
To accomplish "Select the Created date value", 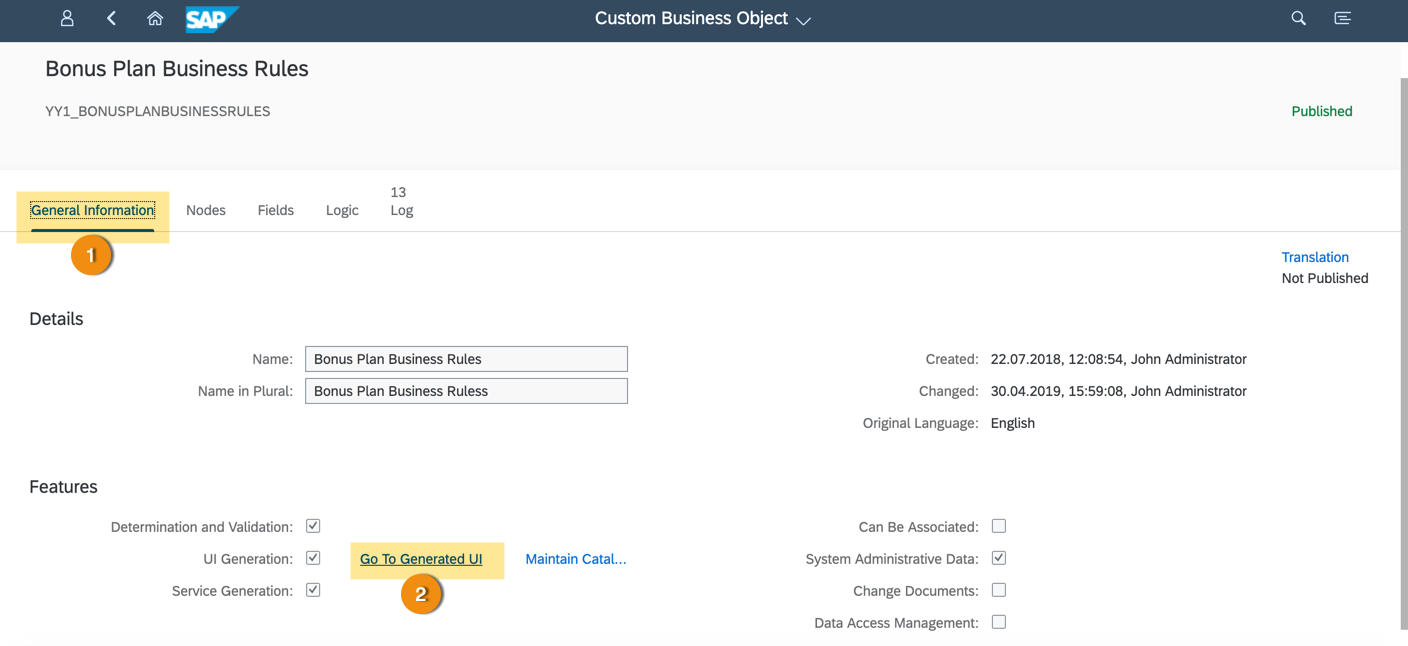I will [1118, 359].
